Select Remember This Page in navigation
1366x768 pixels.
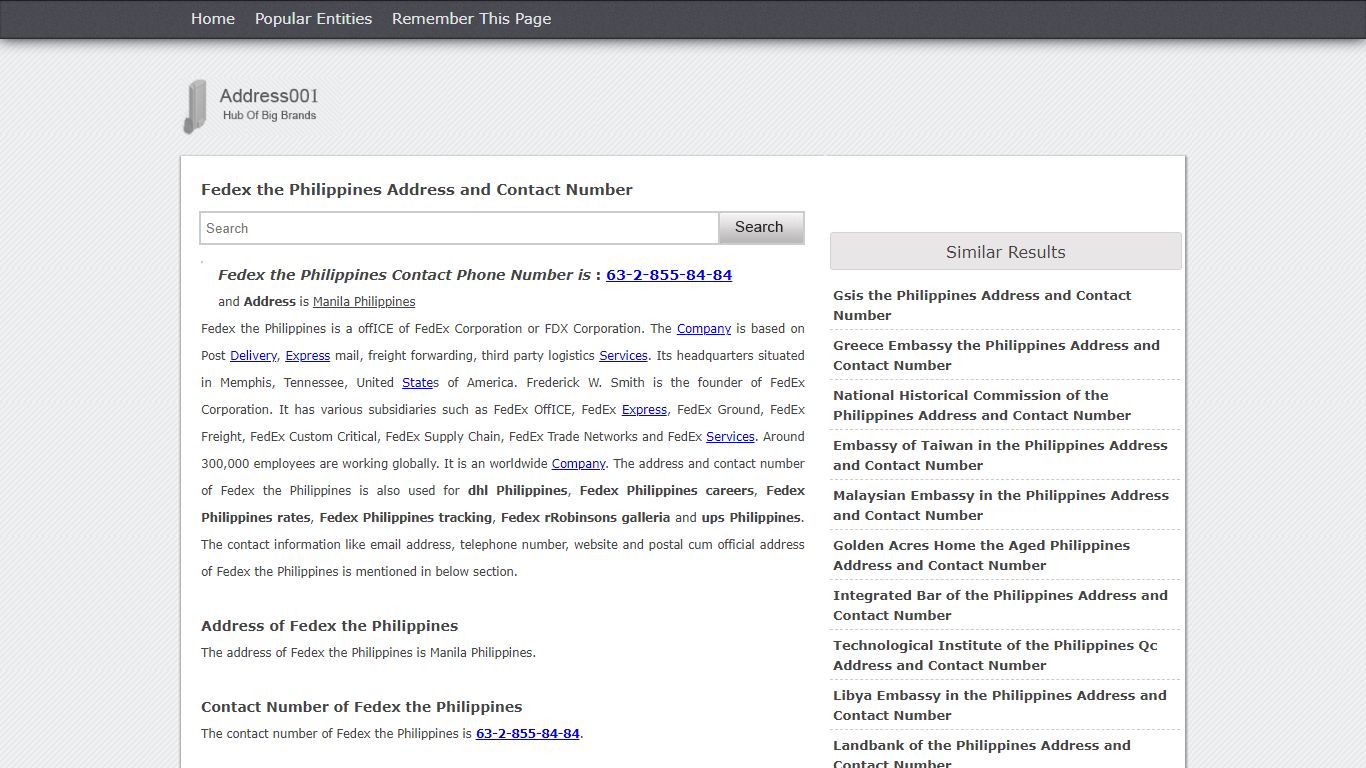tap(471, 19)
